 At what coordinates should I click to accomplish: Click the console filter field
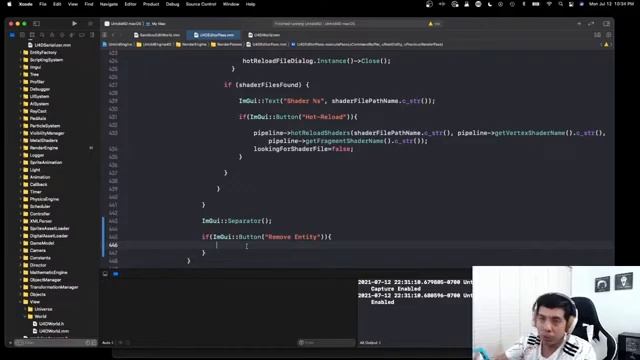click(x=326, y=342)
